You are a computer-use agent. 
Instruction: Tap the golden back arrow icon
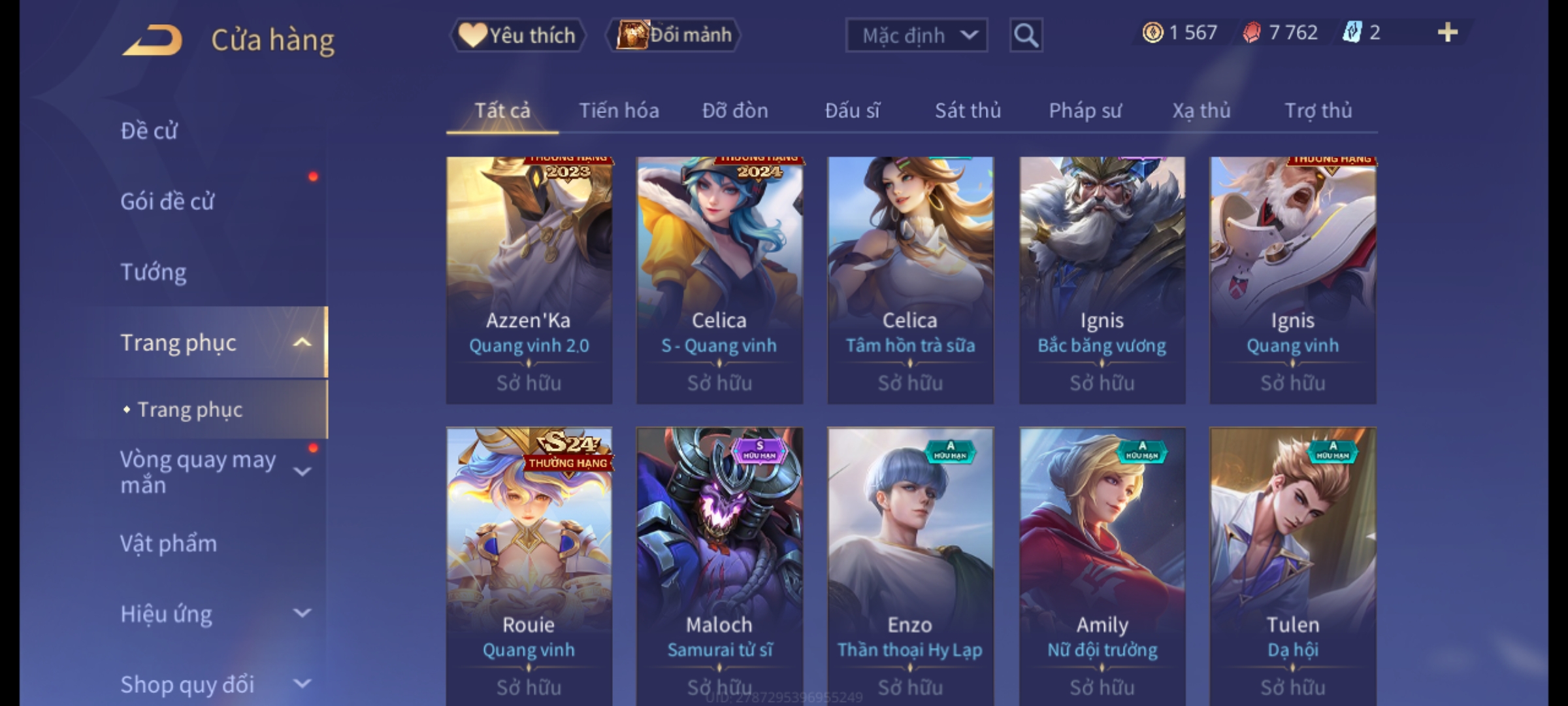152,40
